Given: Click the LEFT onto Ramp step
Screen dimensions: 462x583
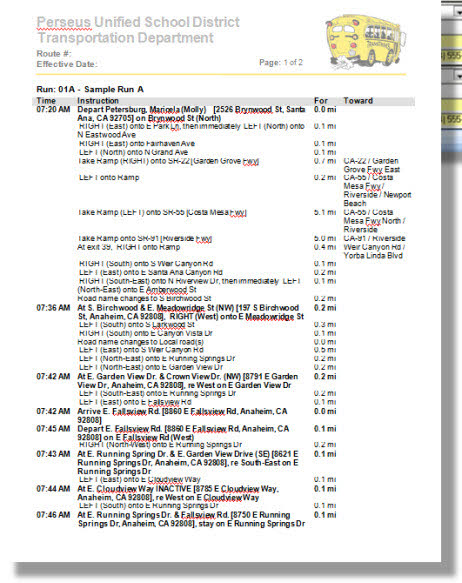Looking at the screenshot, I should 109,178.
